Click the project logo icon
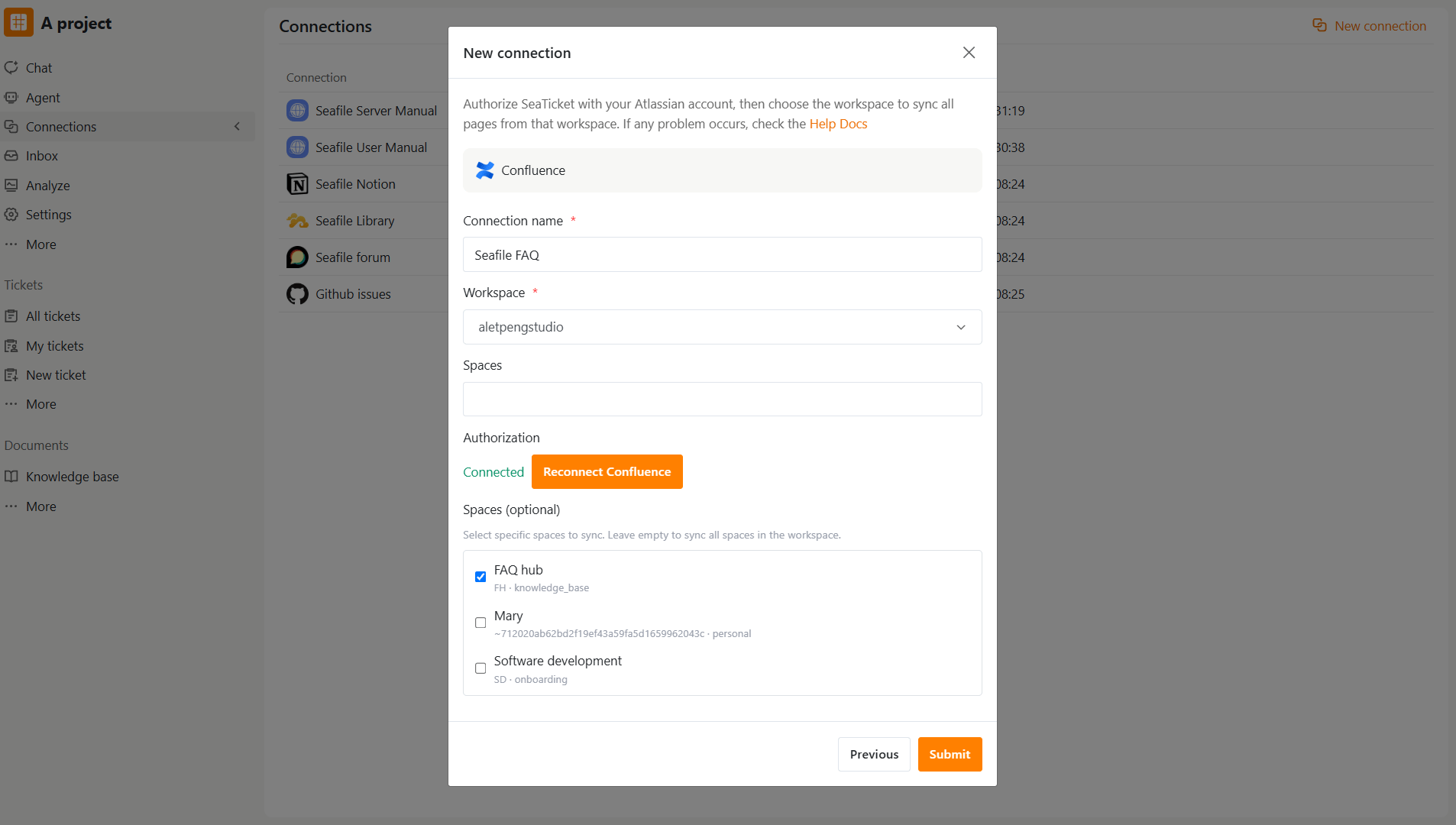1456x825 pixels. 18,23
